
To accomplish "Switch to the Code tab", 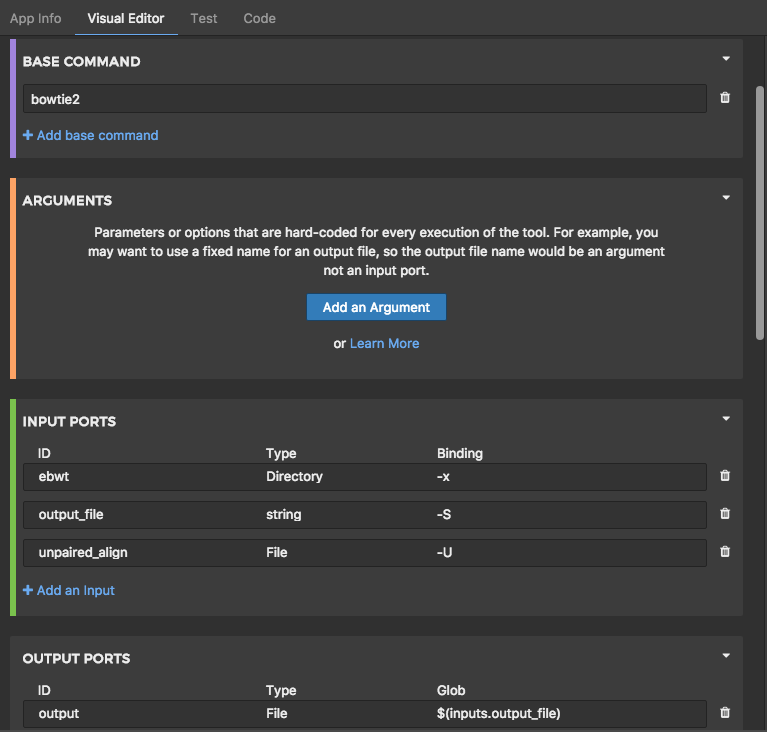I will pos(259,18).
